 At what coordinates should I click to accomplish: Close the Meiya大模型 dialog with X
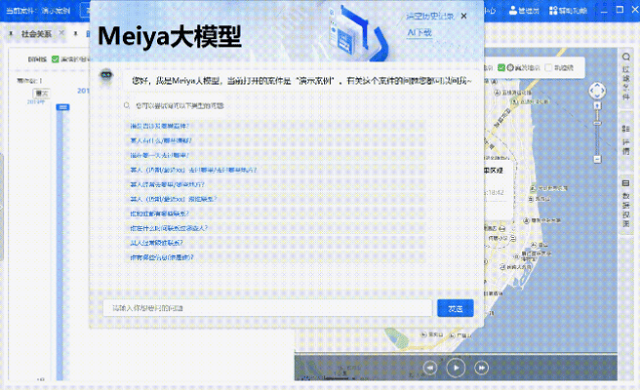coord(464,16)
